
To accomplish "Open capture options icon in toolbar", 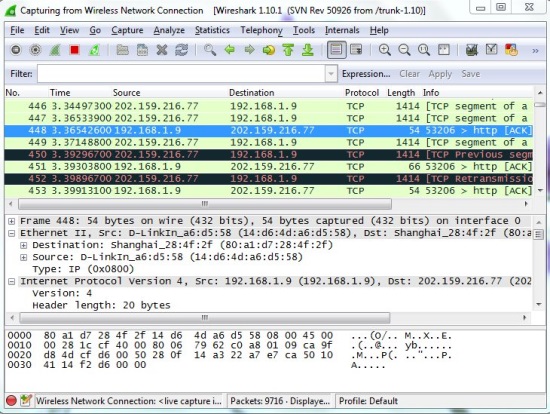I will (x=35, y=50).
